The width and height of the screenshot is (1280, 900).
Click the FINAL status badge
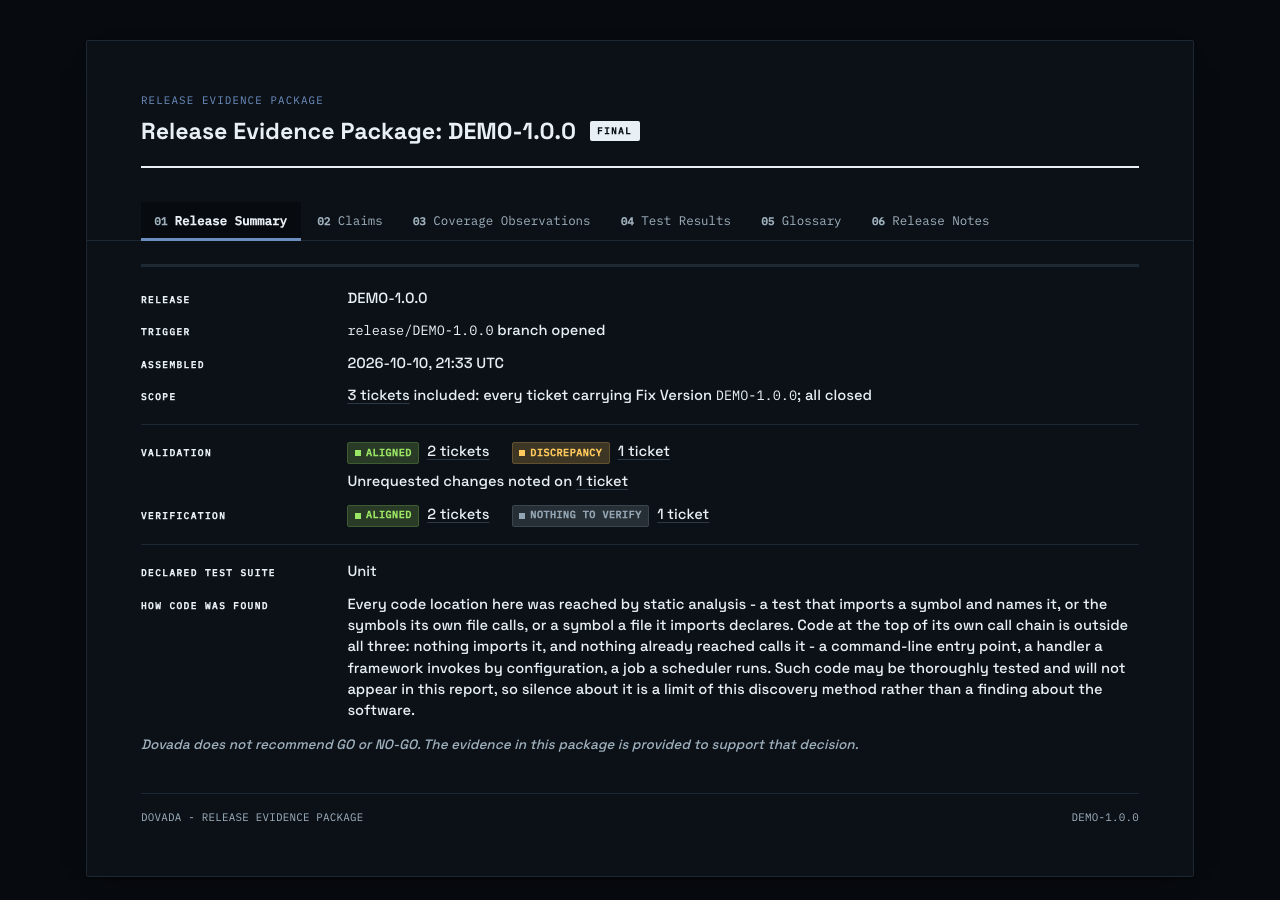(615, 131)
